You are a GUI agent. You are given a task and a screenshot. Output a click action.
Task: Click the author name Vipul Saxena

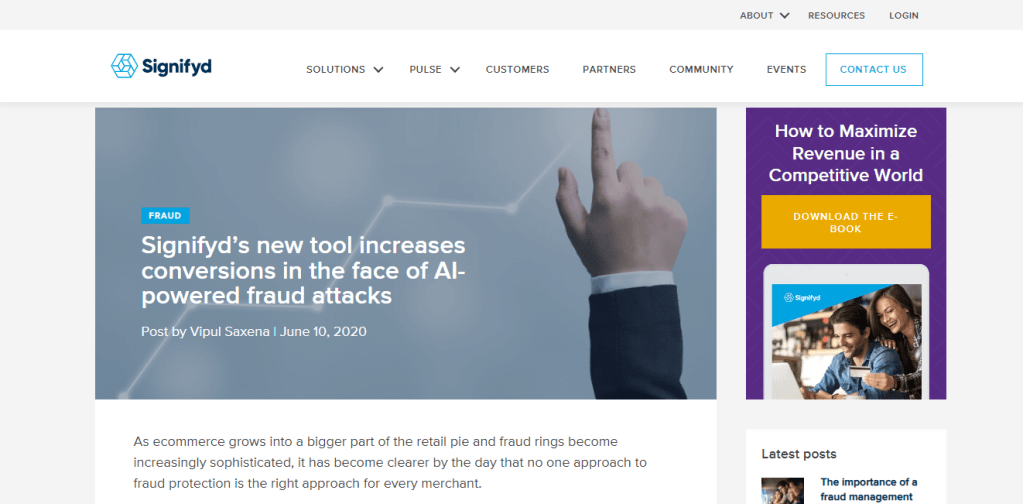(x=230, y=331)
